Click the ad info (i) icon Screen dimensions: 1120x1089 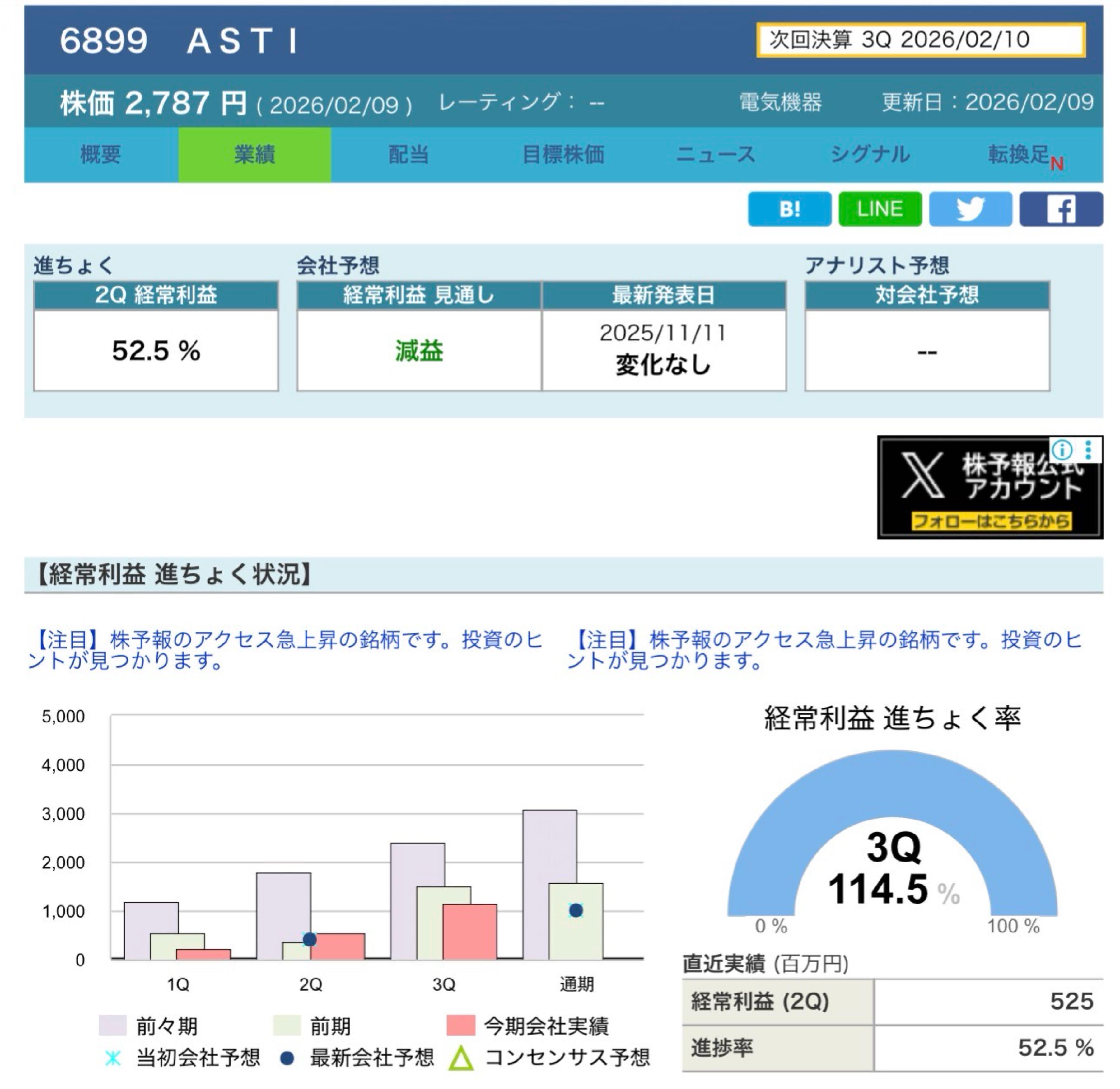click(x=1062, y=450)
